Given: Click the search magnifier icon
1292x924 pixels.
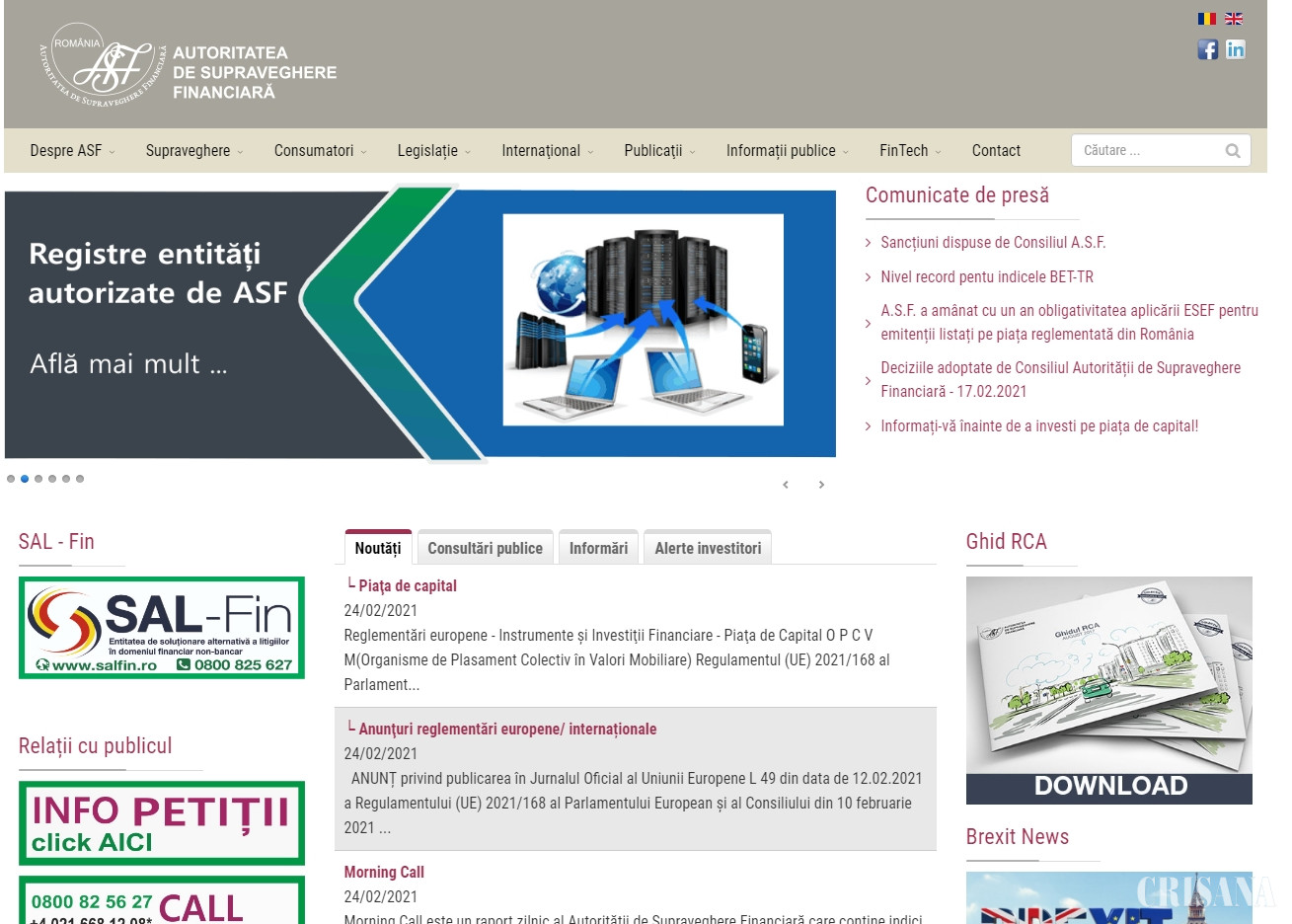Looking at the screenshot, I should coord(1233,151).
